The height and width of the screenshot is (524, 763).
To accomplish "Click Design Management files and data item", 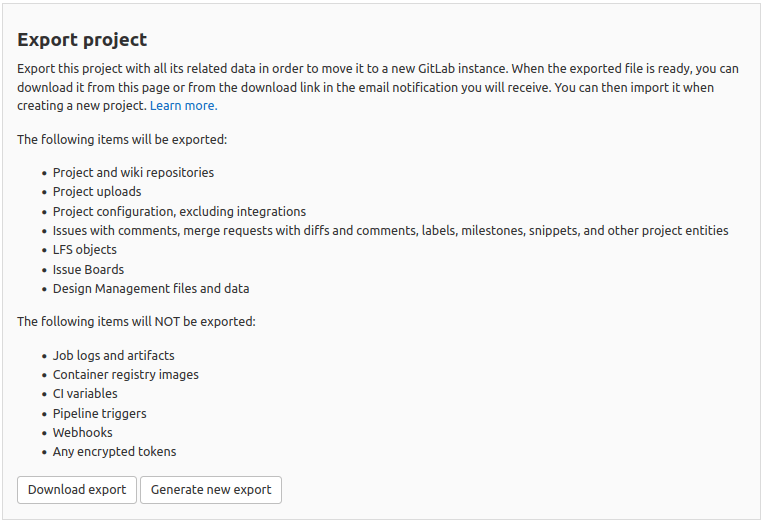I will tap(151, 289).
